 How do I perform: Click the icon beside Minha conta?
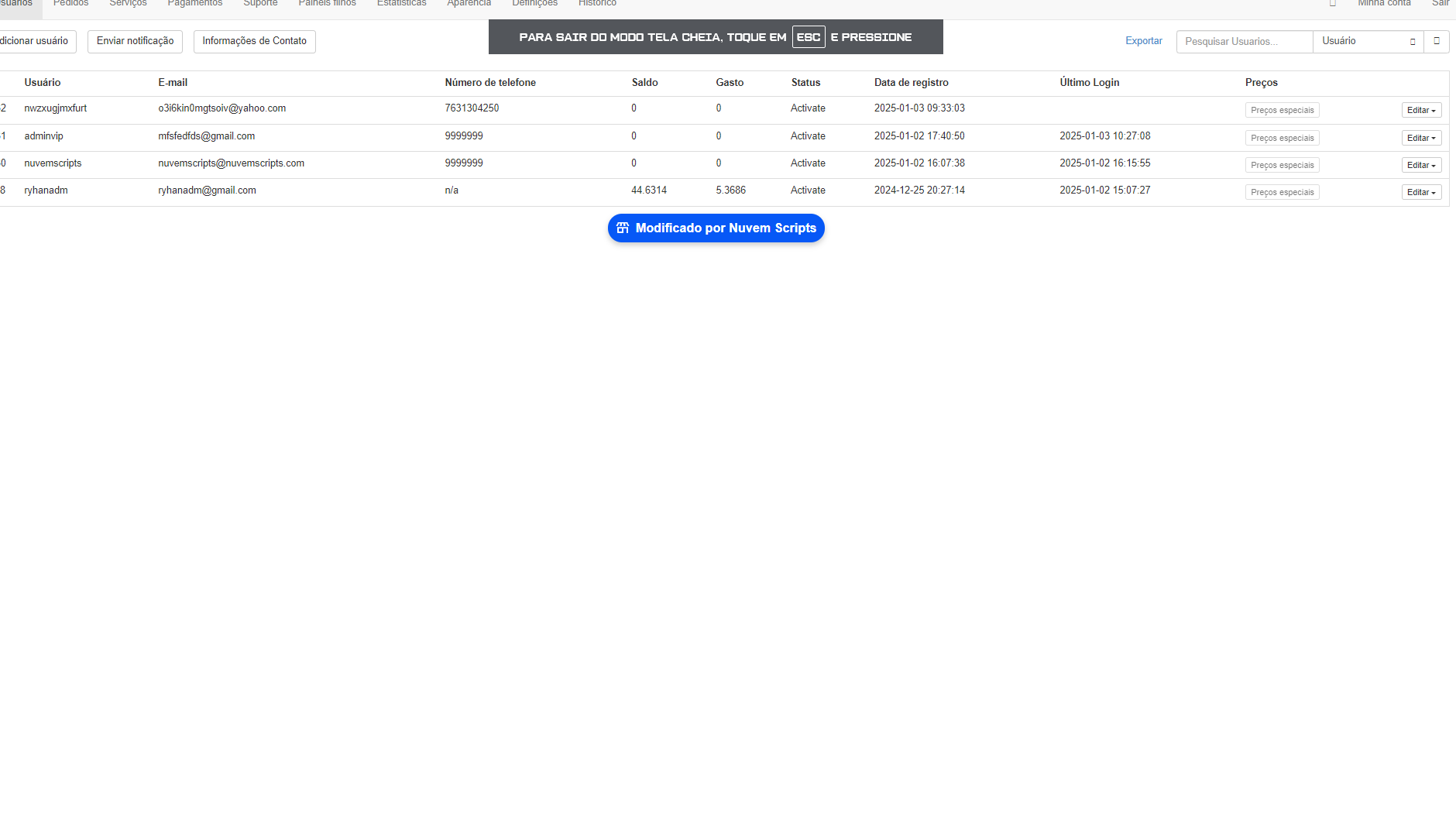1334,4
